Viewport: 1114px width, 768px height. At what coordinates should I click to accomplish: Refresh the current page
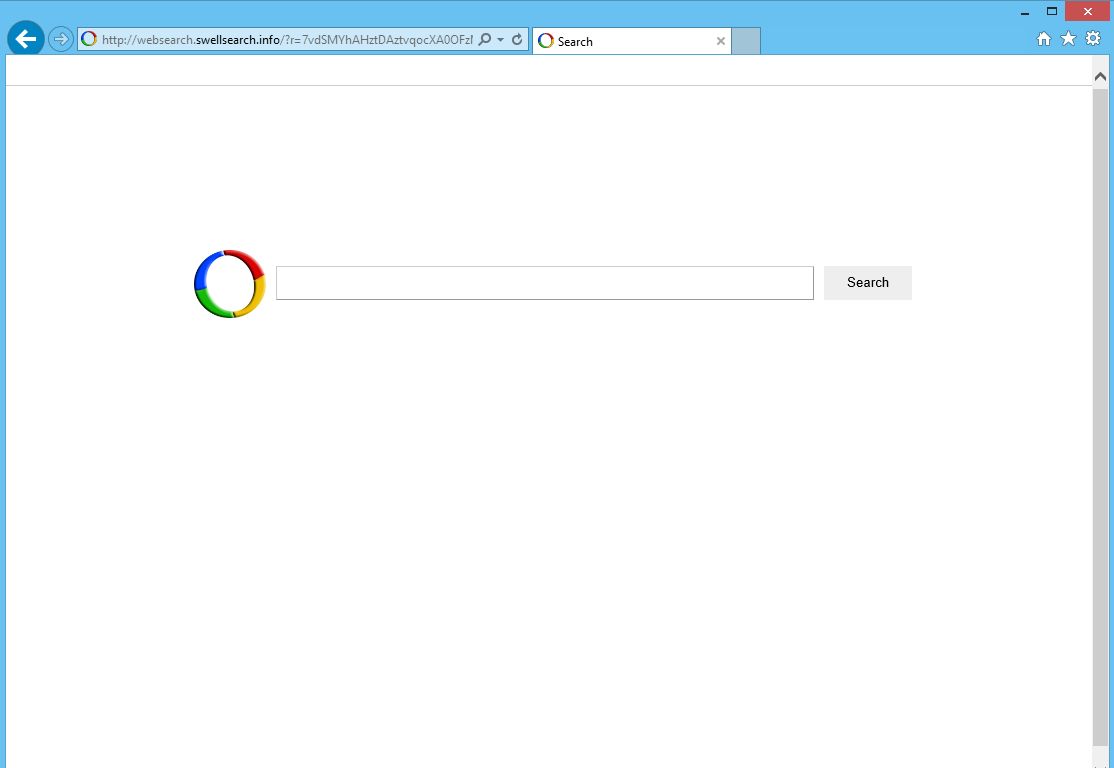(516, 40)
